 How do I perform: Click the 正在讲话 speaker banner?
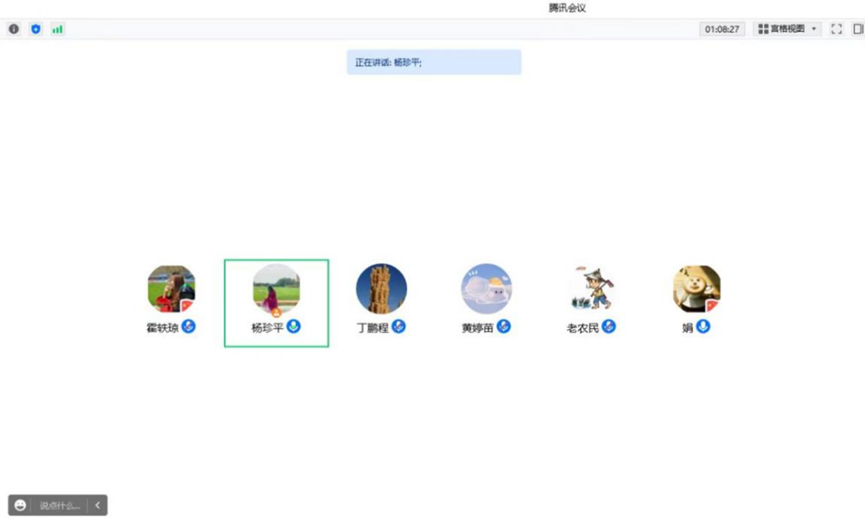(434, 62)
